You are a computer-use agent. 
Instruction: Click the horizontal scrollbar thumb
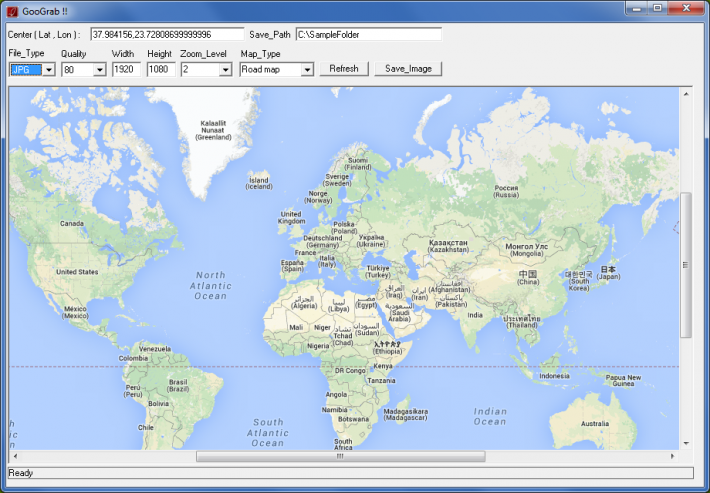(341, 456)
